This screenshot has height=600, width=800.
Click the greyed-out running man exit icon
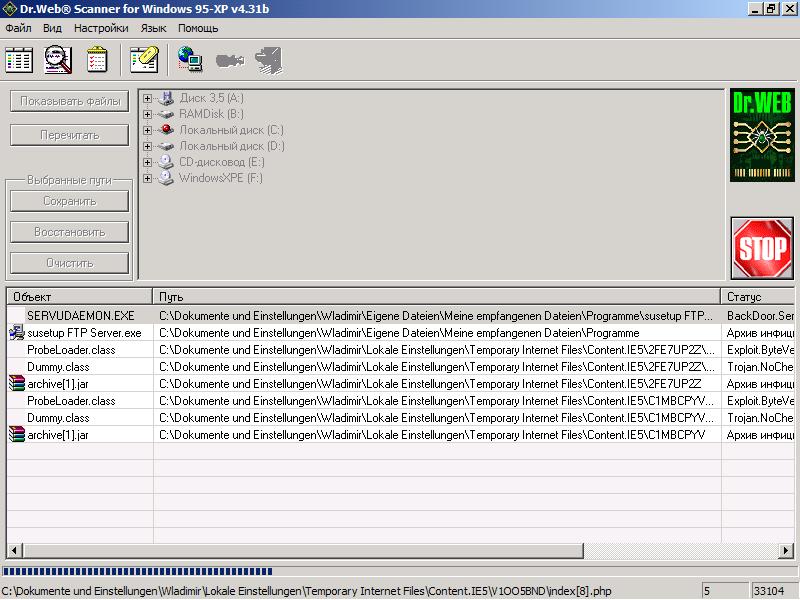tap(269, 61)
